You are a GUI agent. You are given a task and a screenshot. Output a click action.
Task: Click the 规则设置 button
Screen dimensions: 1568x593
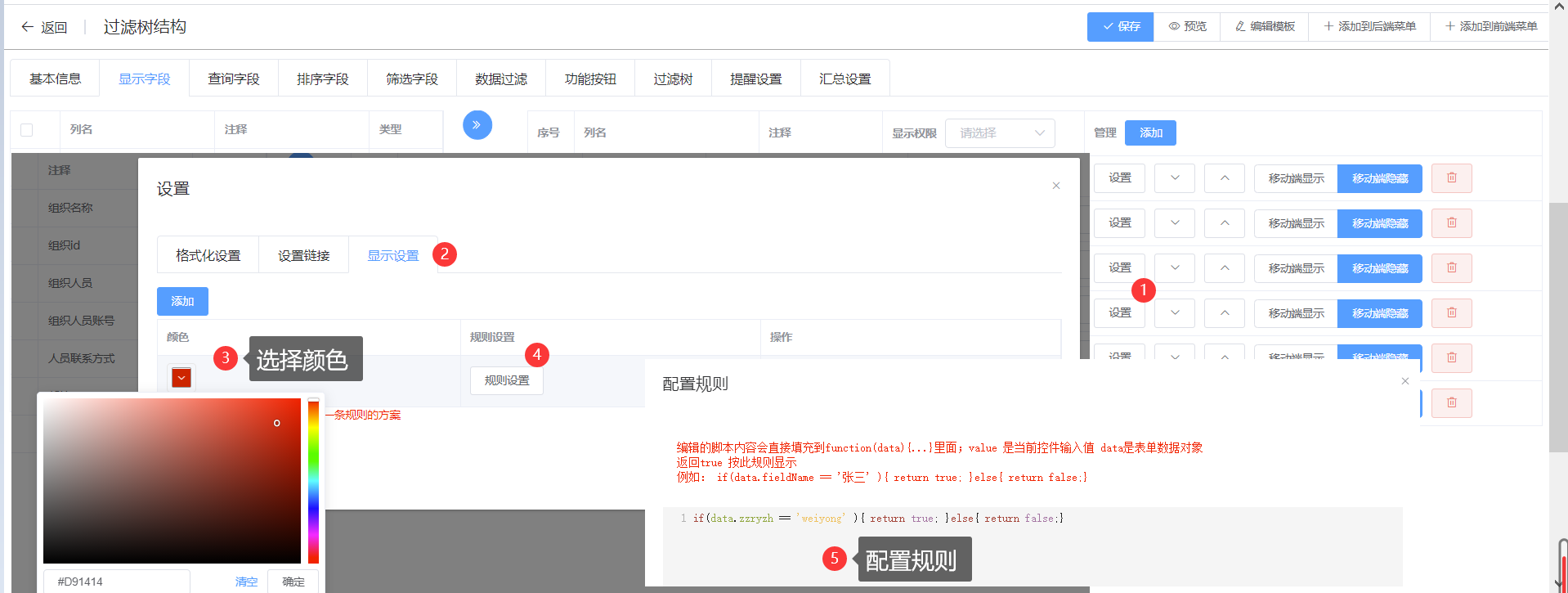click(506, 380)
